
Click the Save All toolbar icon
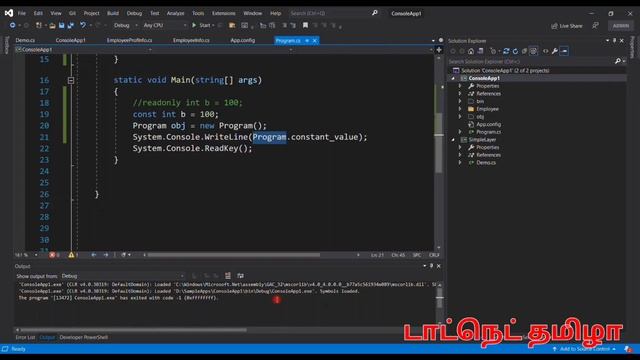tap(71, 25)
